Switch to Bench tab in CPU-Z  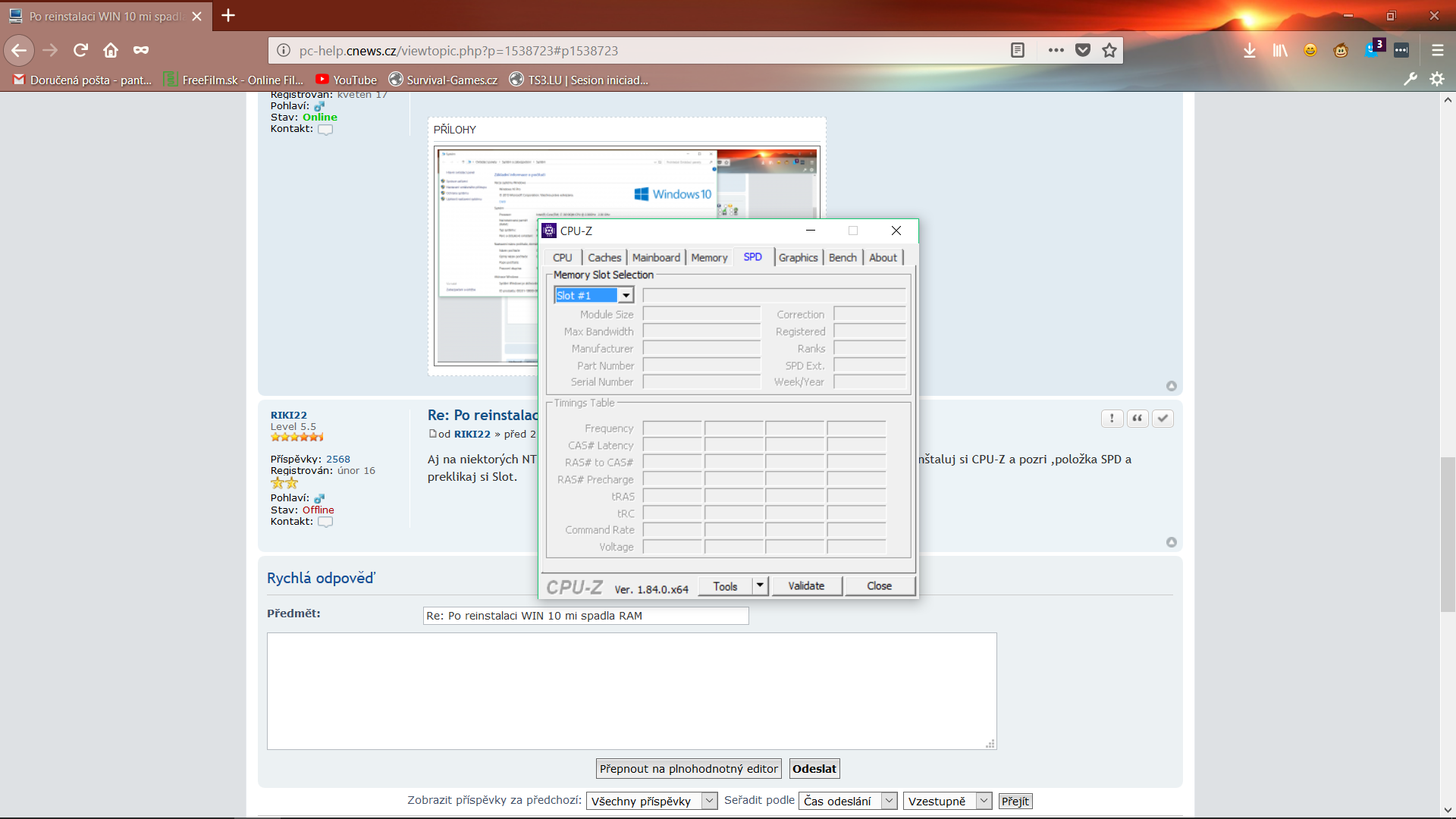point(843,258)
